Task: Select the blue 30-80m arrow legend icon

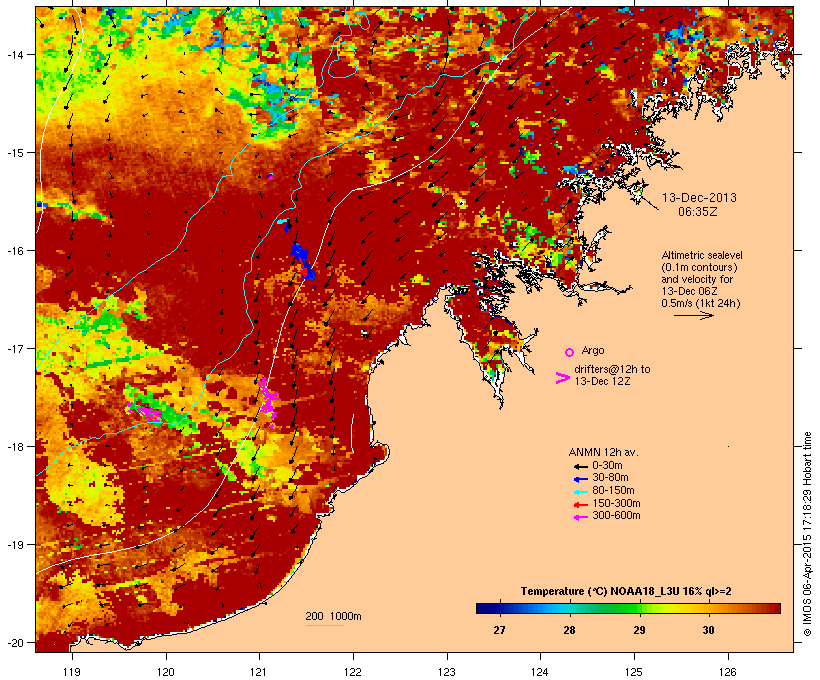Action: tap(580, 479)
